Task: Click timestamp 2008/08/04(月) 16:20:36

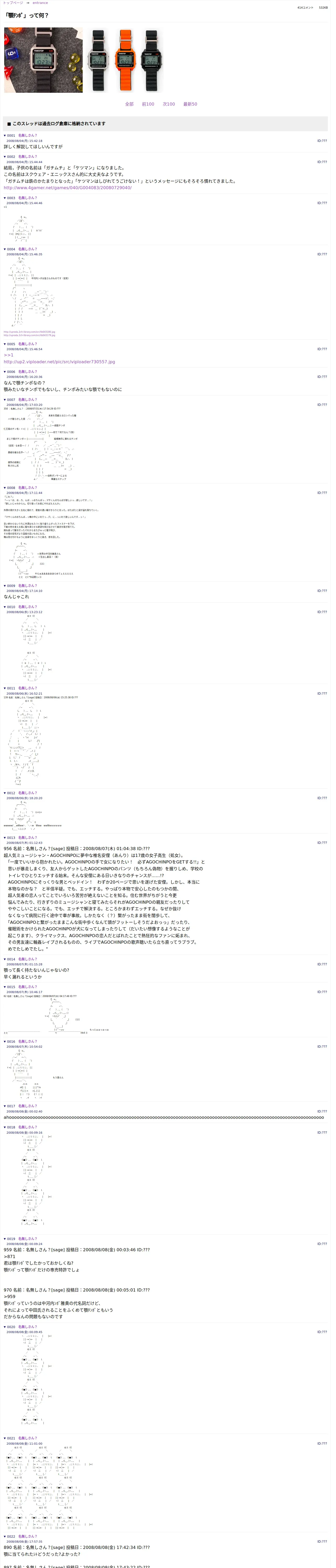Action: click(x=24, y=377)
